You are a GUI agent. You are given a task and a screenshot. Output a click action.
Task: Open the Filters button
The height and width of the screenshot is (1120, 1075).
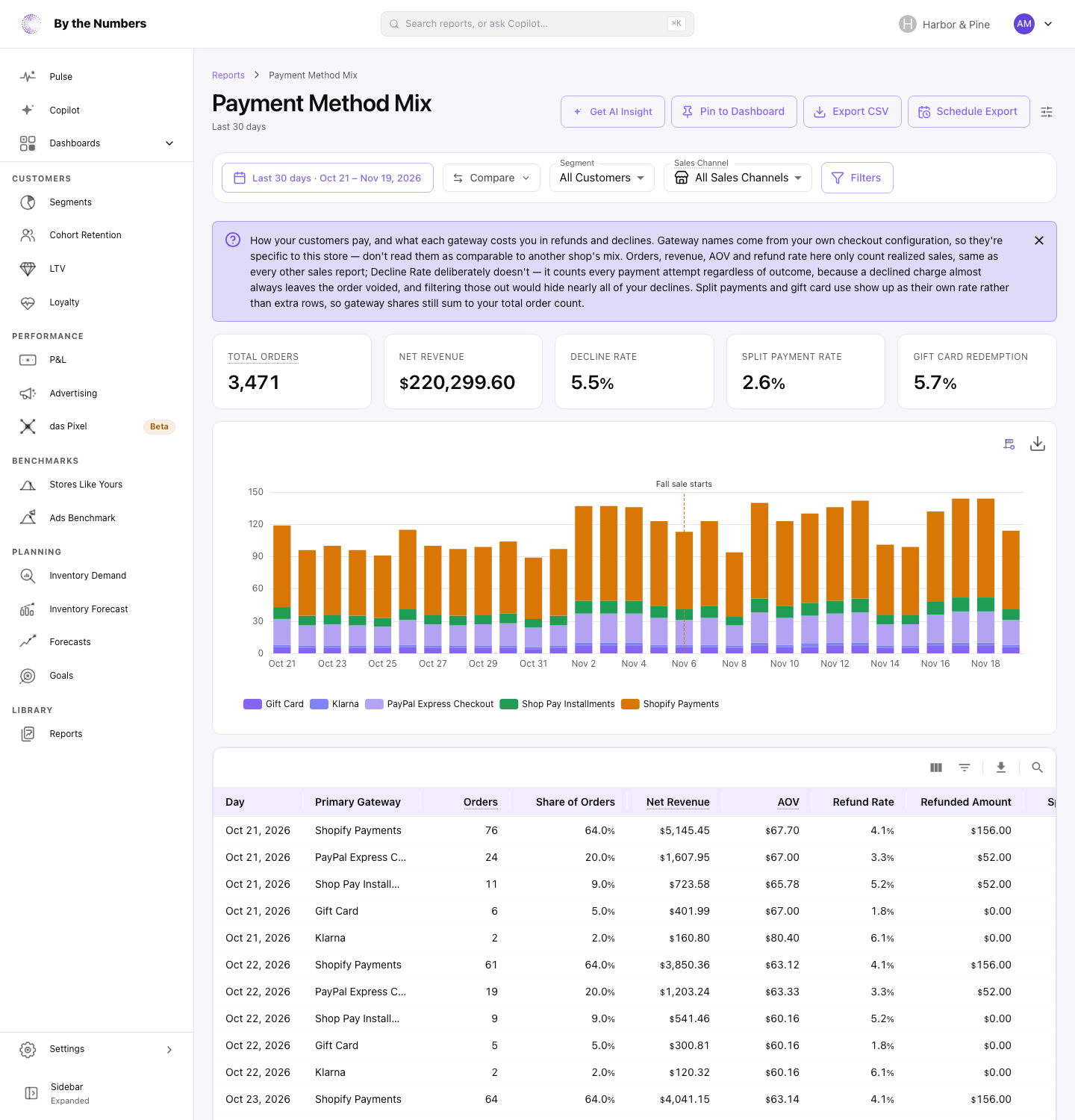857,178
